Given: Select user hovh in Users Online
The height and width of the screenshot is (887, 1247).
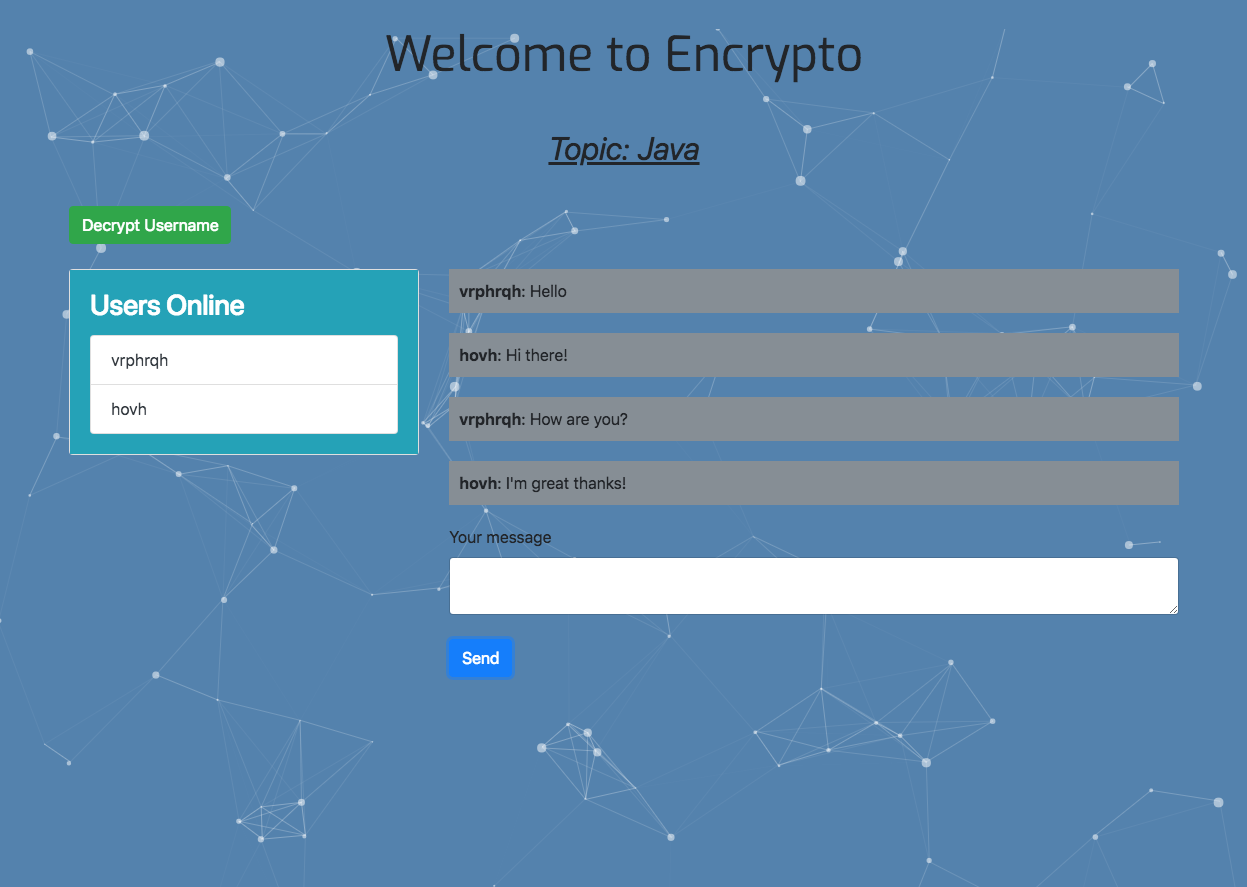Looking at the screenshot, I should click(x=243, y=409).
